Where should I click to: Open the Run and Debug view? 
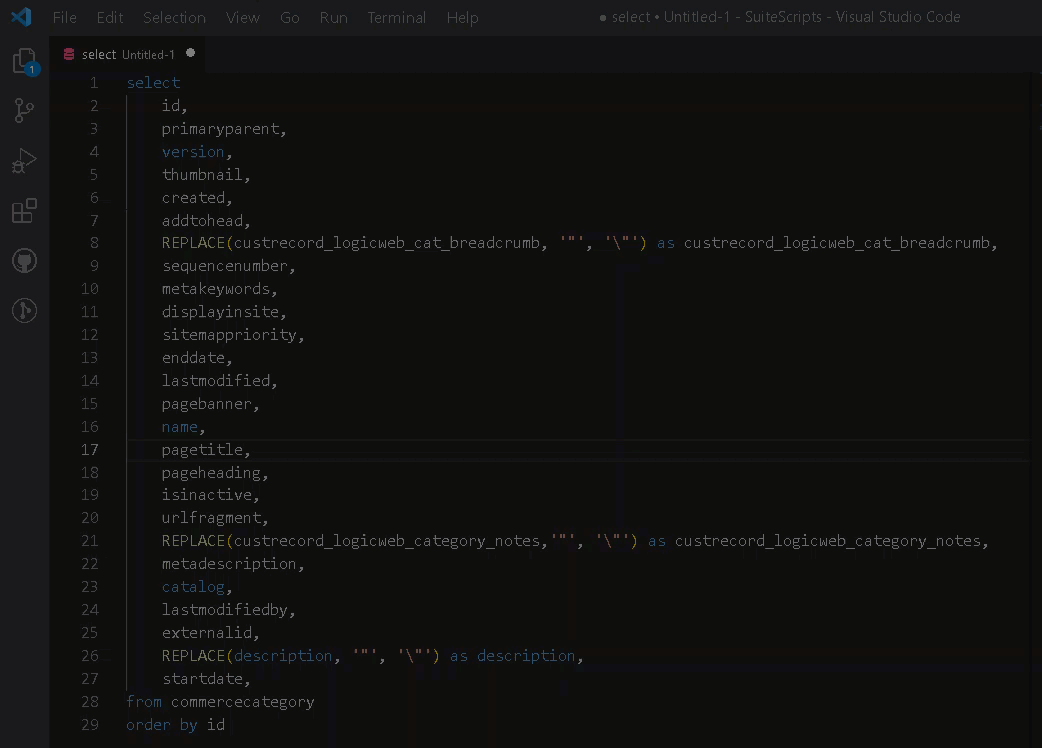pyautogui.click(x=24, y=160)
